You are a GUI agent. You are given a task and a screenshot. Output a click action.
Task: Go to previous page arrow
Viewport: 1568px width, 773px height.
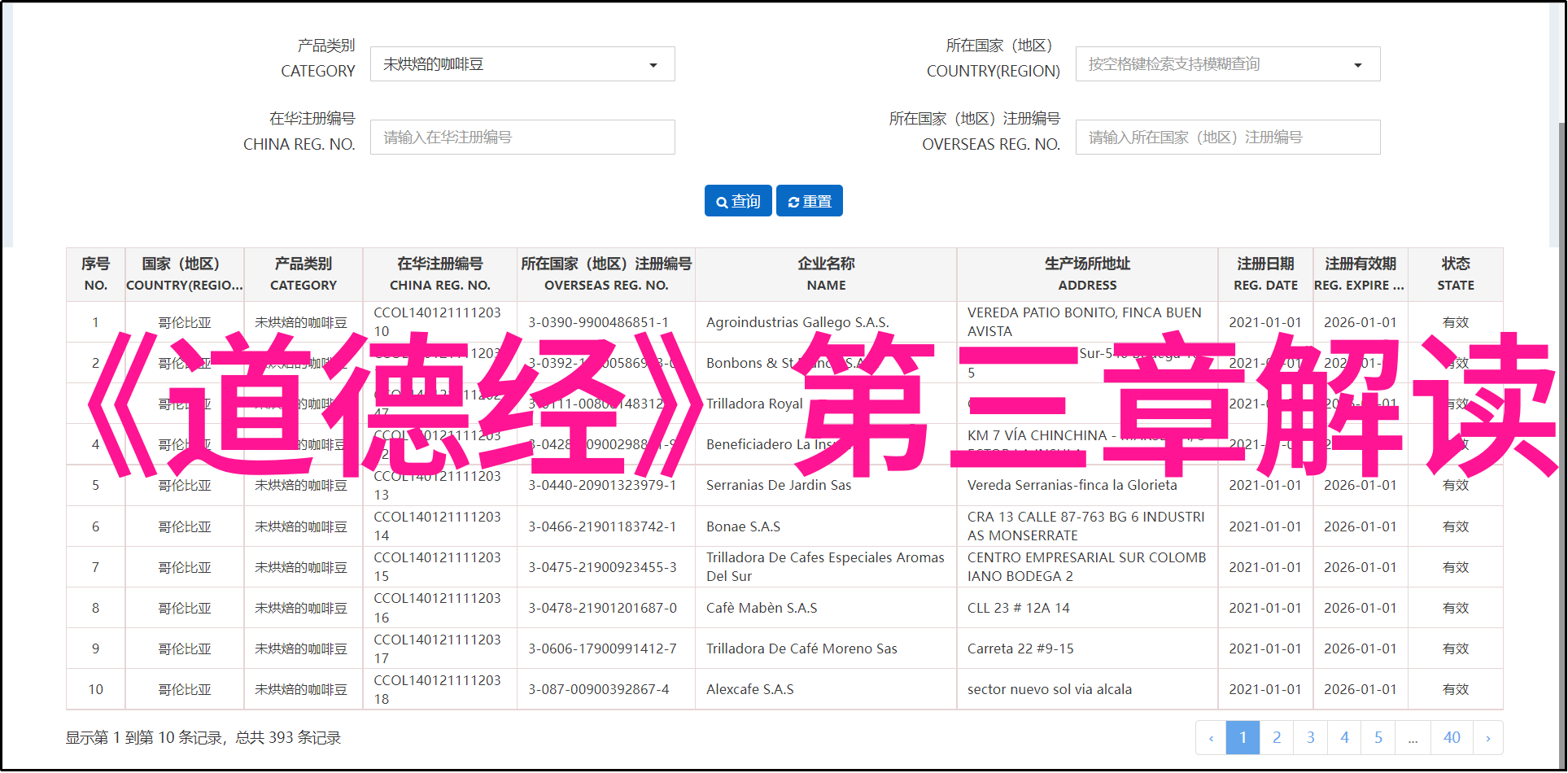click(1211, 738)
